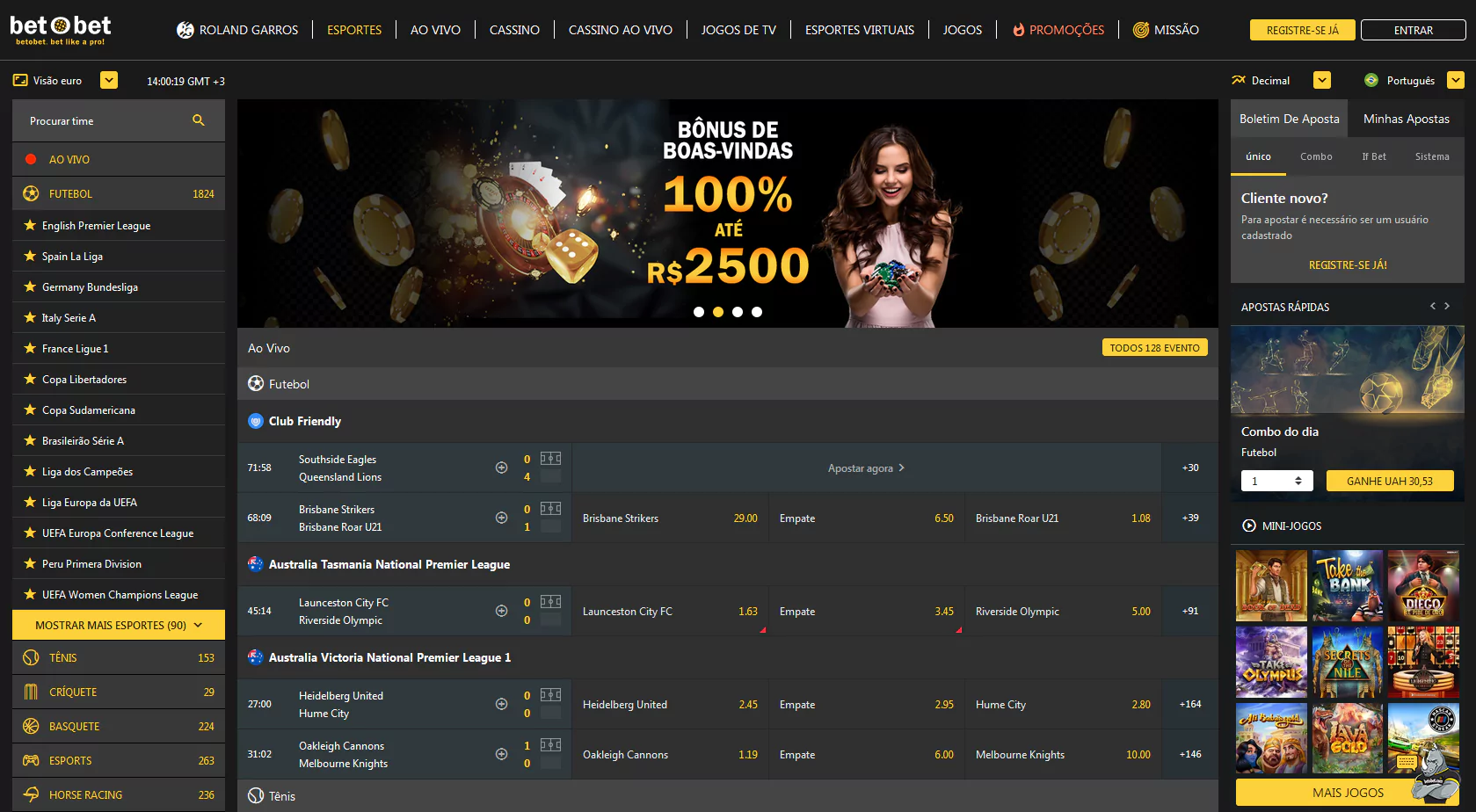1476x812 pixels.
Task: Bet on Melbourne Knights at 10.00
Action: point(1063,754)
